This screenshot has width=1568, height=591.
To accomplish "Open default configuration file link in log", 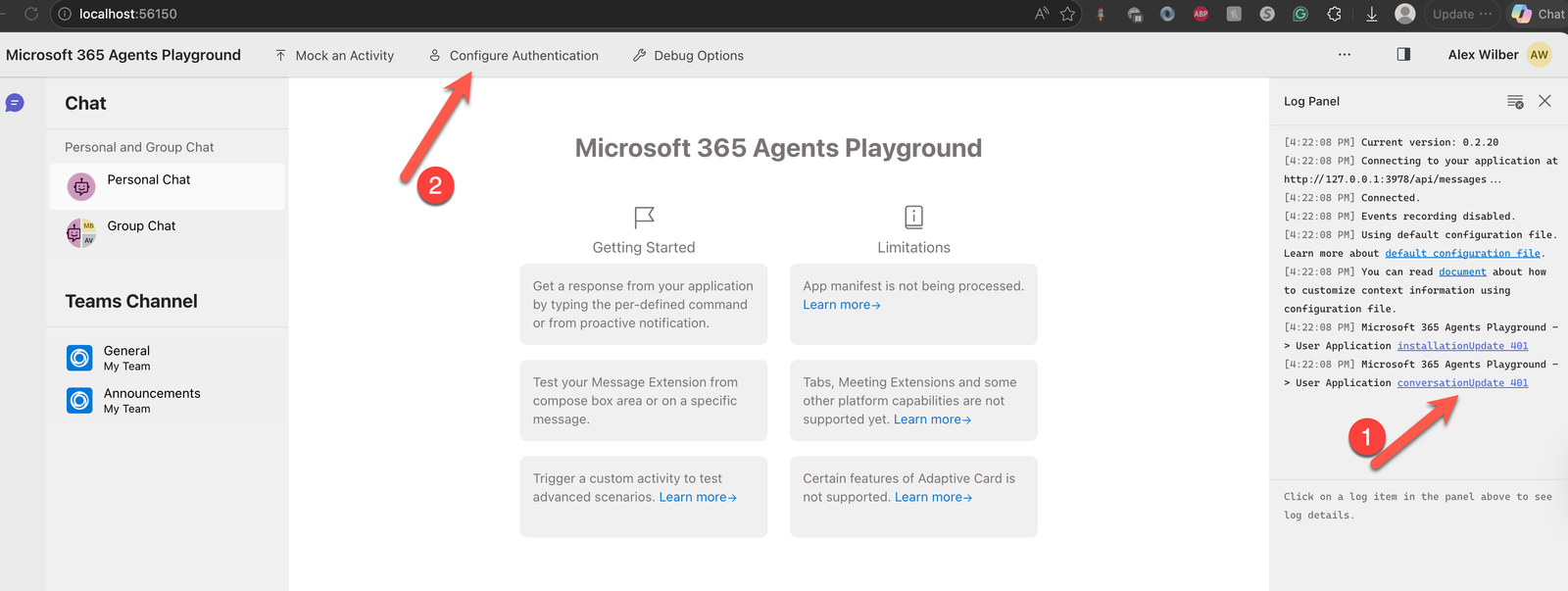I will 1462,253.
